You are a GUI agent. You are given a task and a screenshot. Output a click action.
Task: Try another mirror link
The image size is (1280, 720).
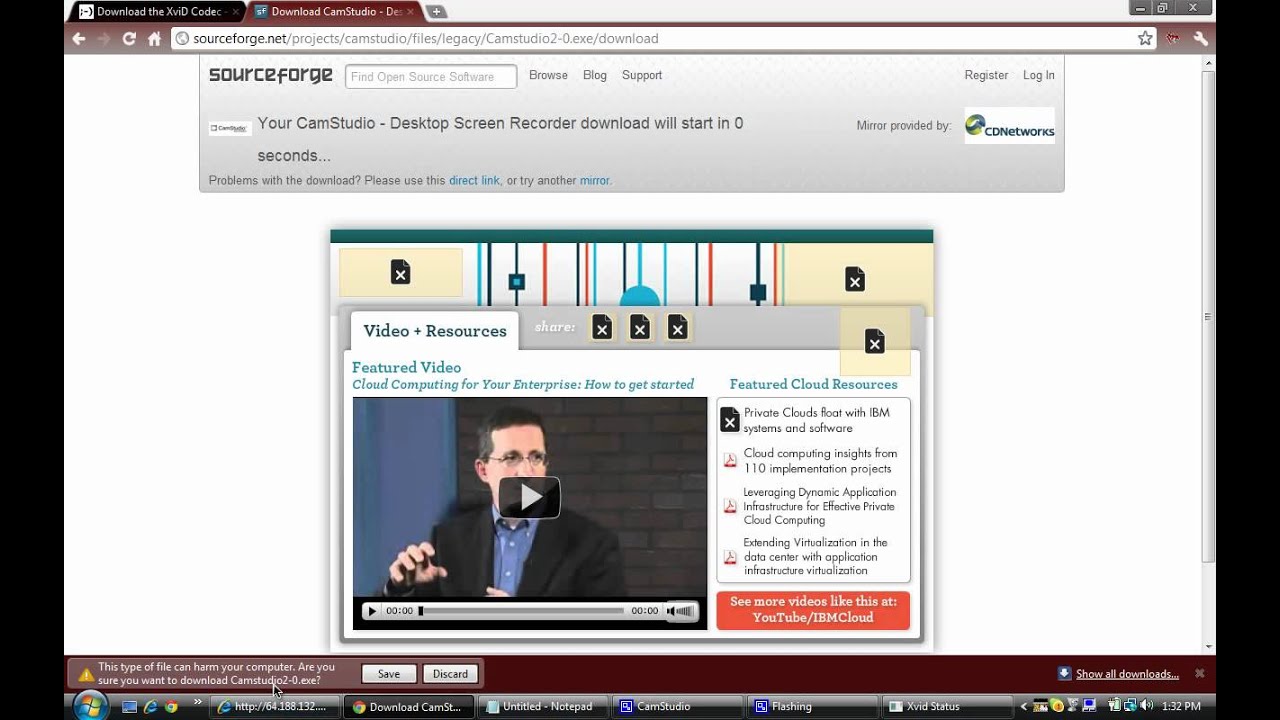click(x=594, y=181)
